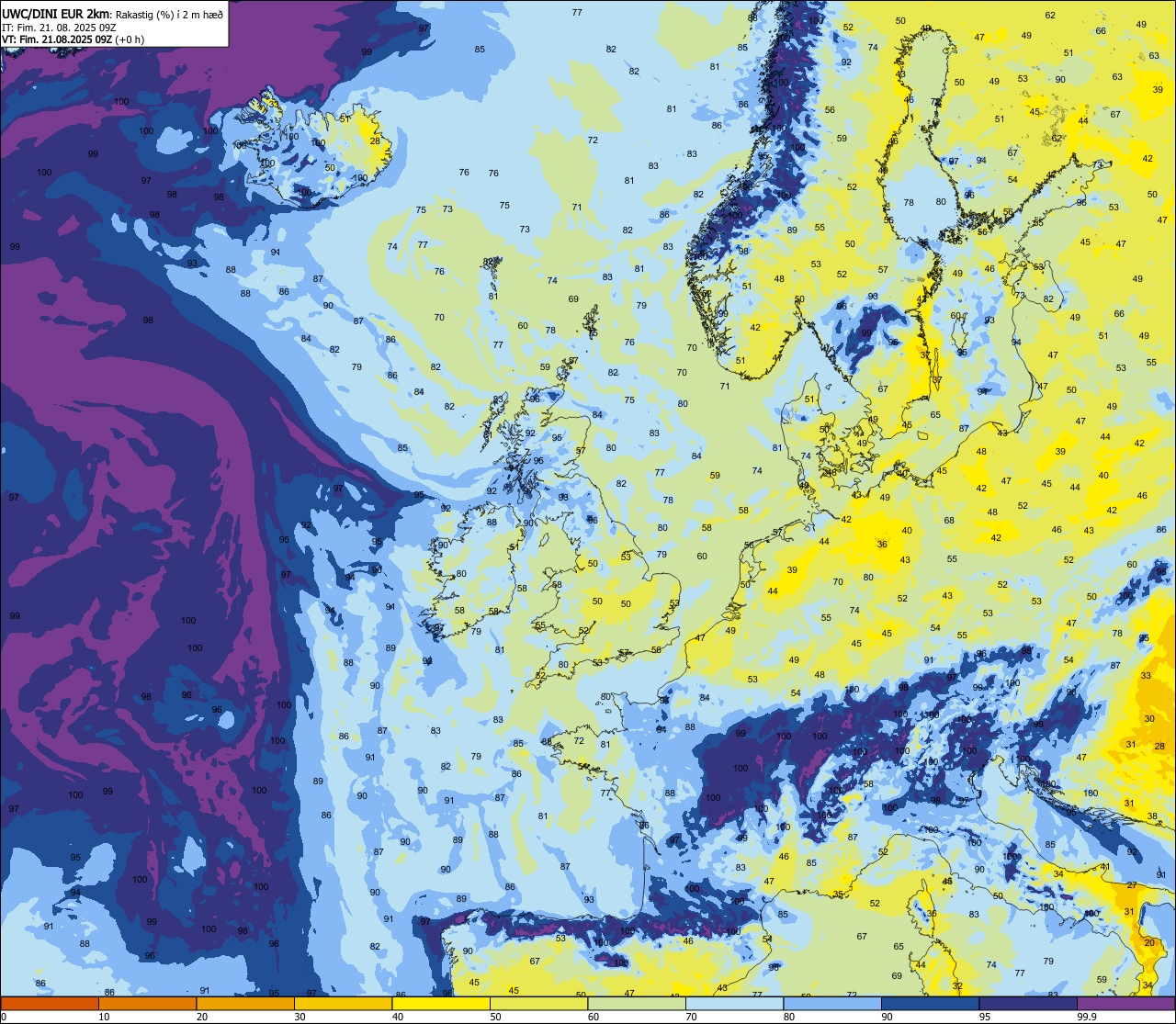This screenshot has height=1024, width=1176.
Task: Click the indigo 95–99.9 legend swatch
Action: click(x=1028, y=1004)
